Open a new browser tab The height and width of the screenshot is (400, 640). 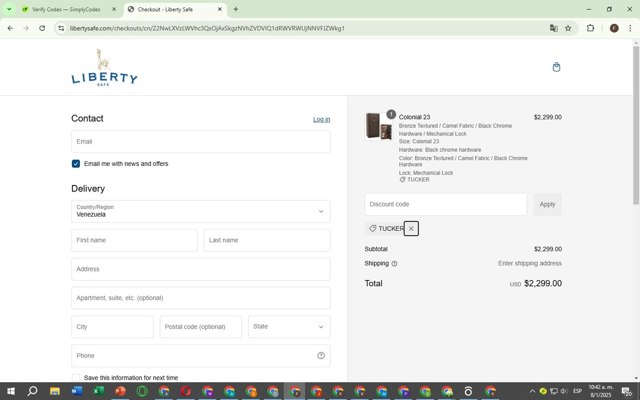pos(236,9)
